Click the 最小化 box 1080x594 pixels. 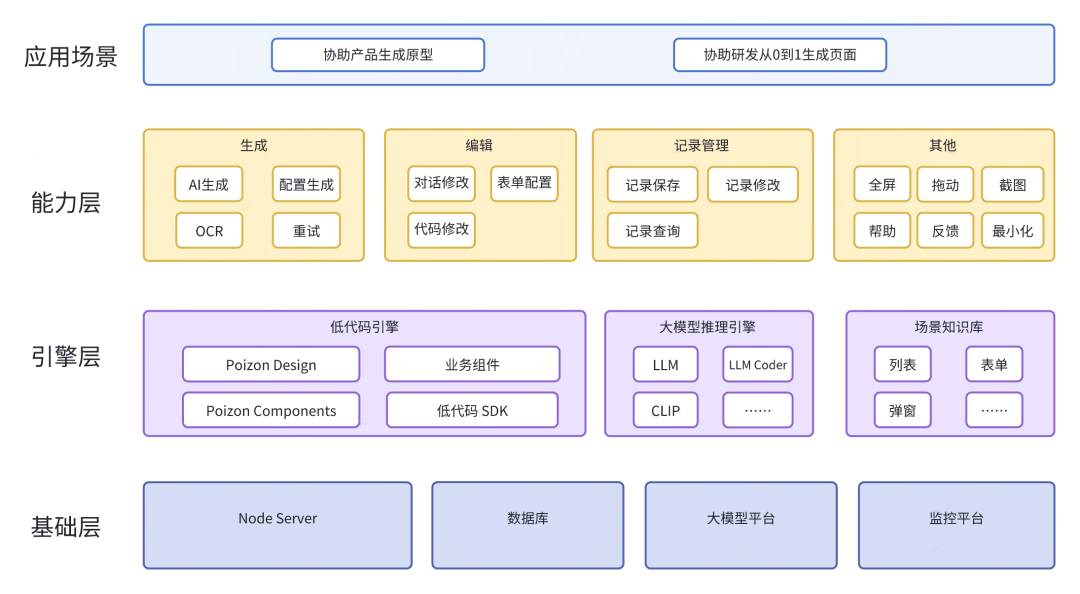tap(1012, 231)
